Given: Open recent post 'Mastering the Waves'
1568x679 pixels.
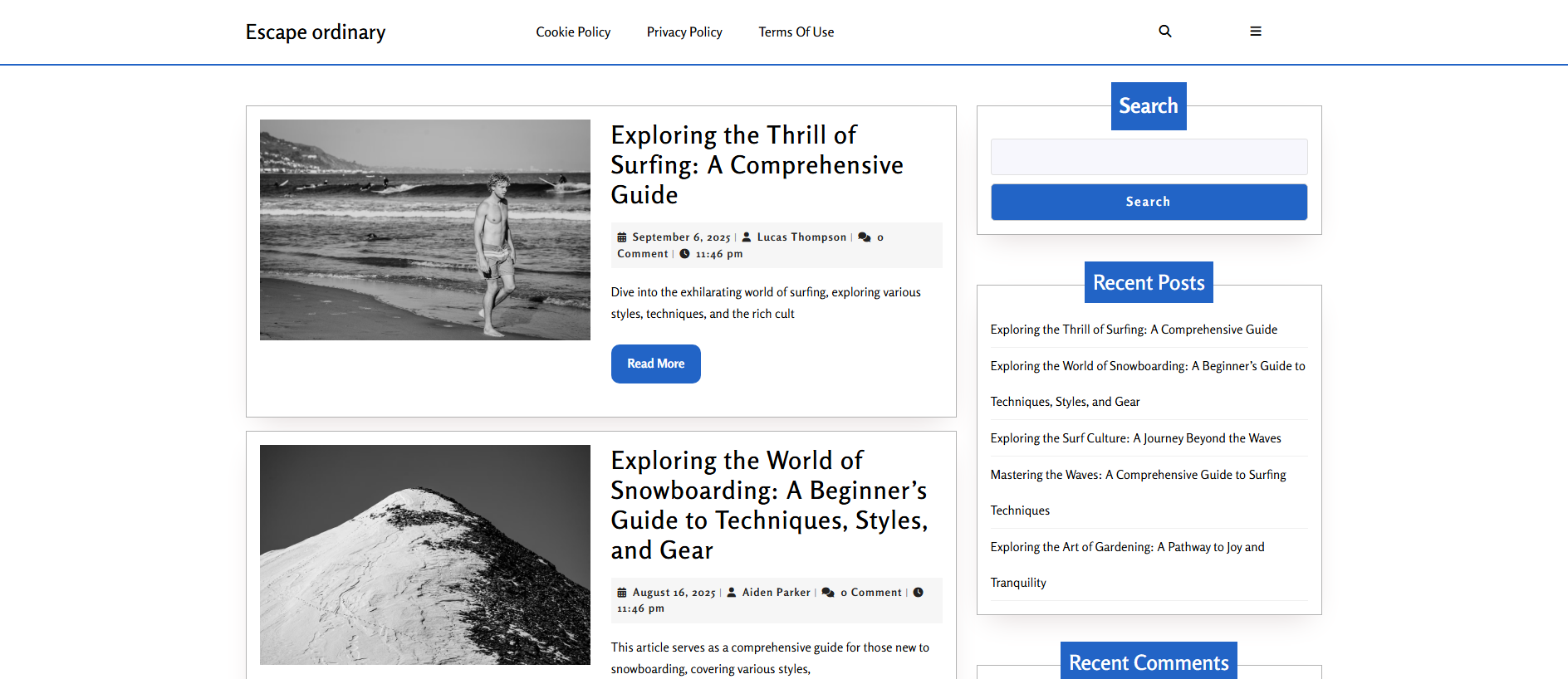Looking at the screenshot, I should (x=1138, y=492).
